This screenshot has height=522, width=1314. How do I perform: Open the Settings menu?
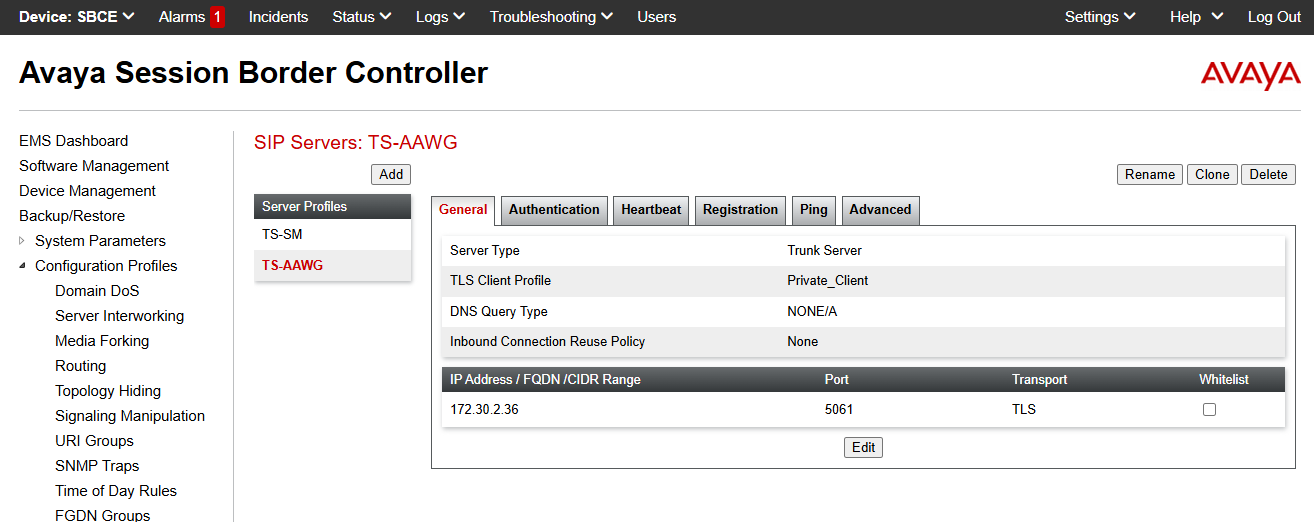(1100, 17)
